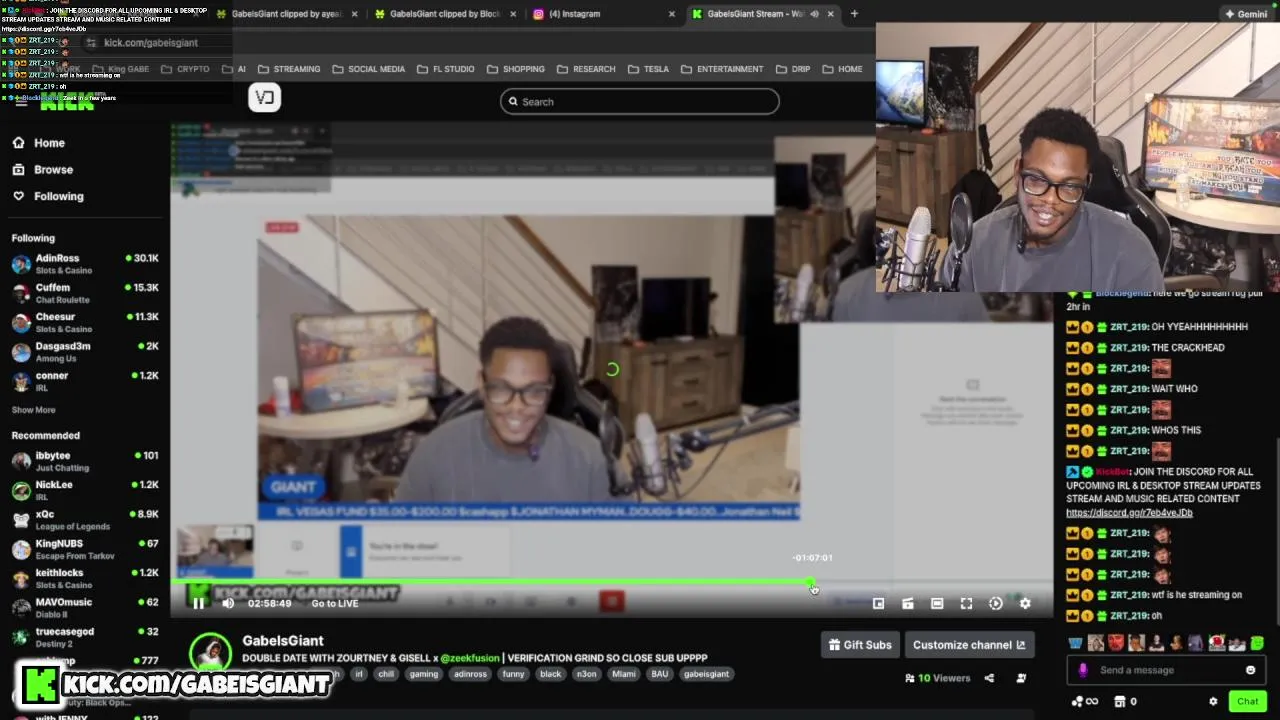This screenshot has height=720, width=1280.
Task: Open player settings gear icon
Action: [1025, 603]
